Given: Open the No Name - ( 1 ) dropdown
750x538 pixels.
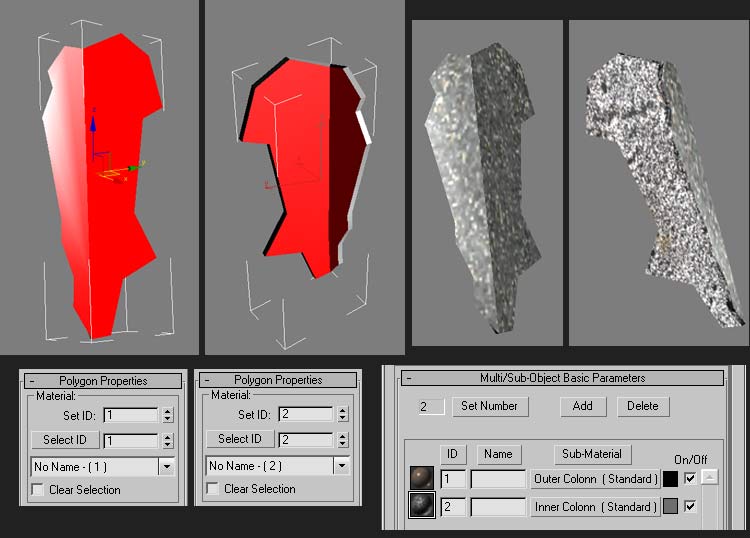Looking at the screenshot, I should [x=166, y=466].
